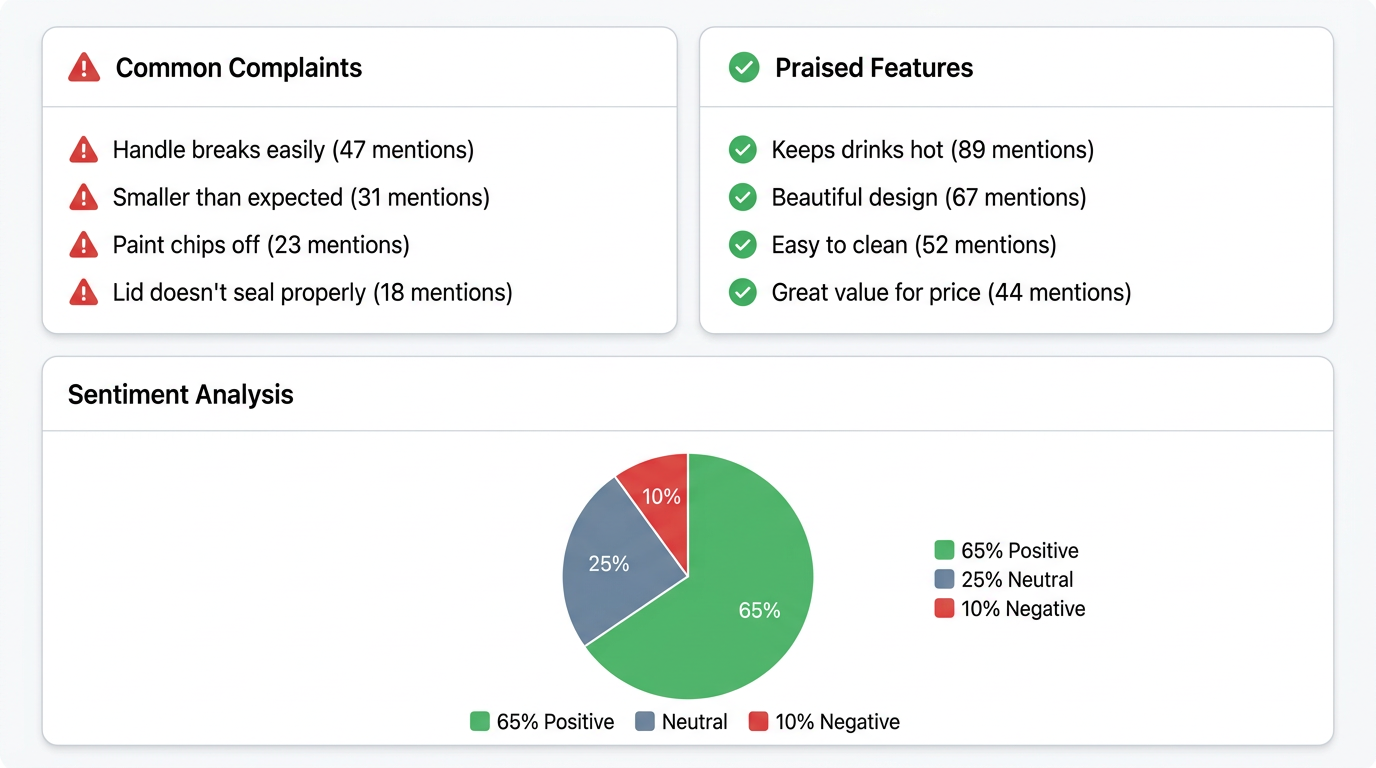
Task: Click the warning icon beside Lid doesn't seal properly
Action: click(84, 292)
